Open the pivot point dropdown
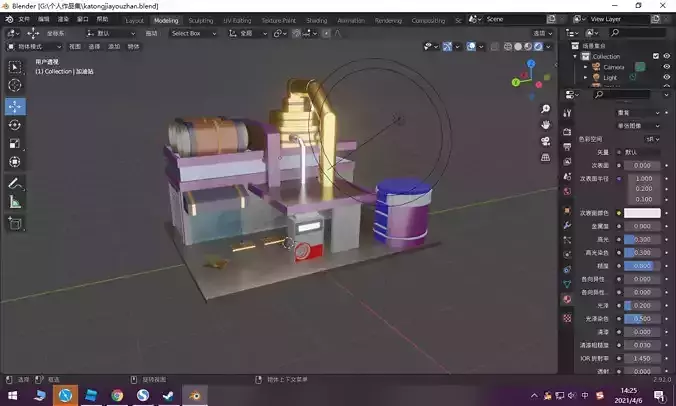Image resolution: width=676 pixels, height=406 pixels. tap(280, 33)
